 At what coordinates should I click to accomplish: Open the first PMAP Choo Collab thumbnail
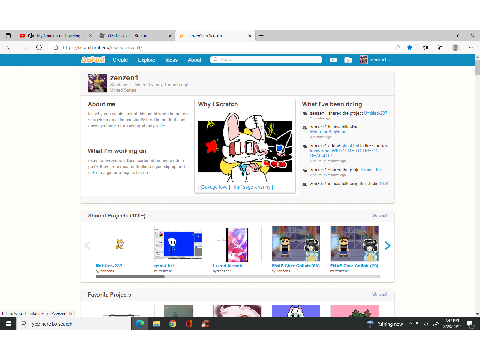pos(296,244)
